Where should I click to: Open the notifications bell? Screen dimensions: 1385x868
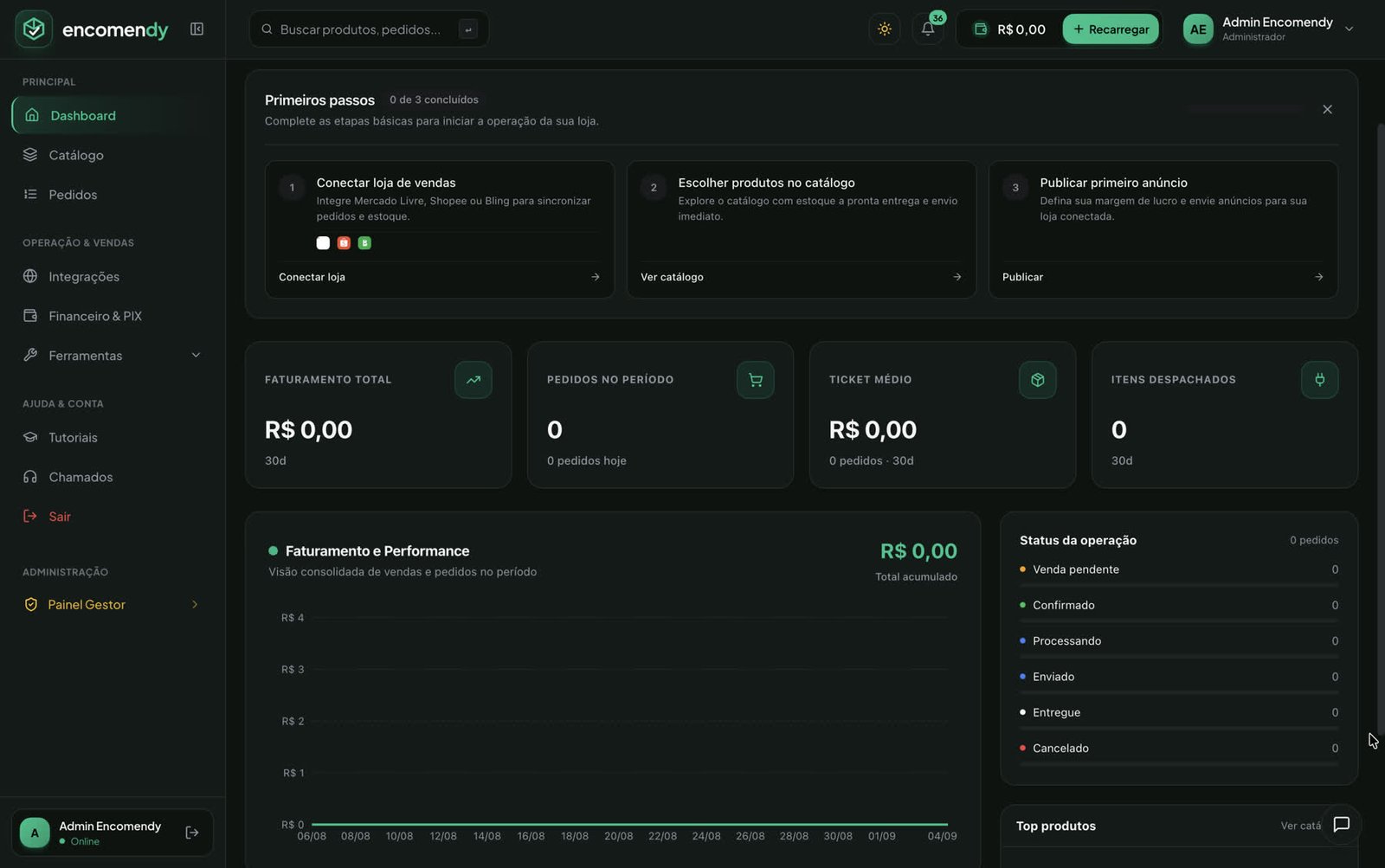(927, 29)
